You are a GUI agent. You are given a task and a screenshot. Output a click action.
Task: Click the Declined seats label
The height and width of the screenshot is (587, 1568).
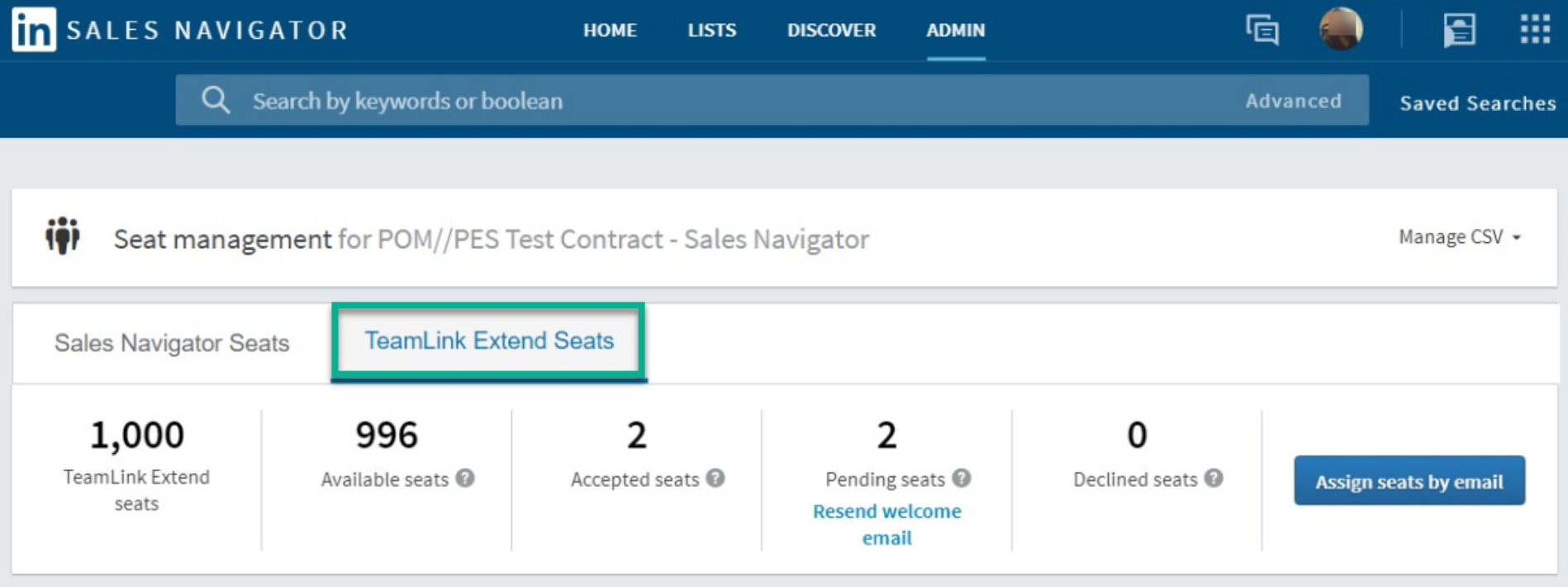click(1135, 480)
